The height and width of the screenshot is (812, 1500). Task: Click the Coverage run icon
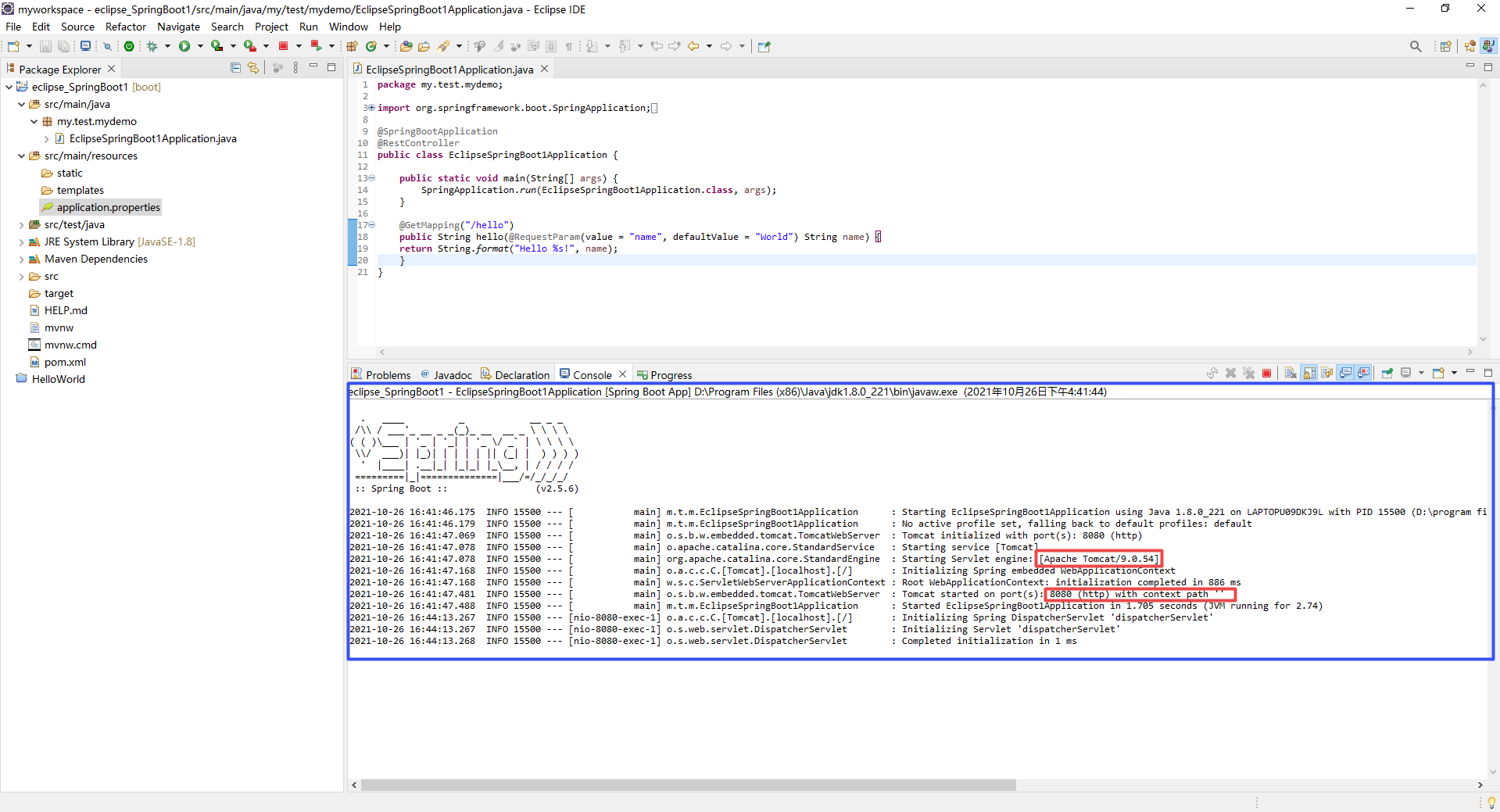217,46
